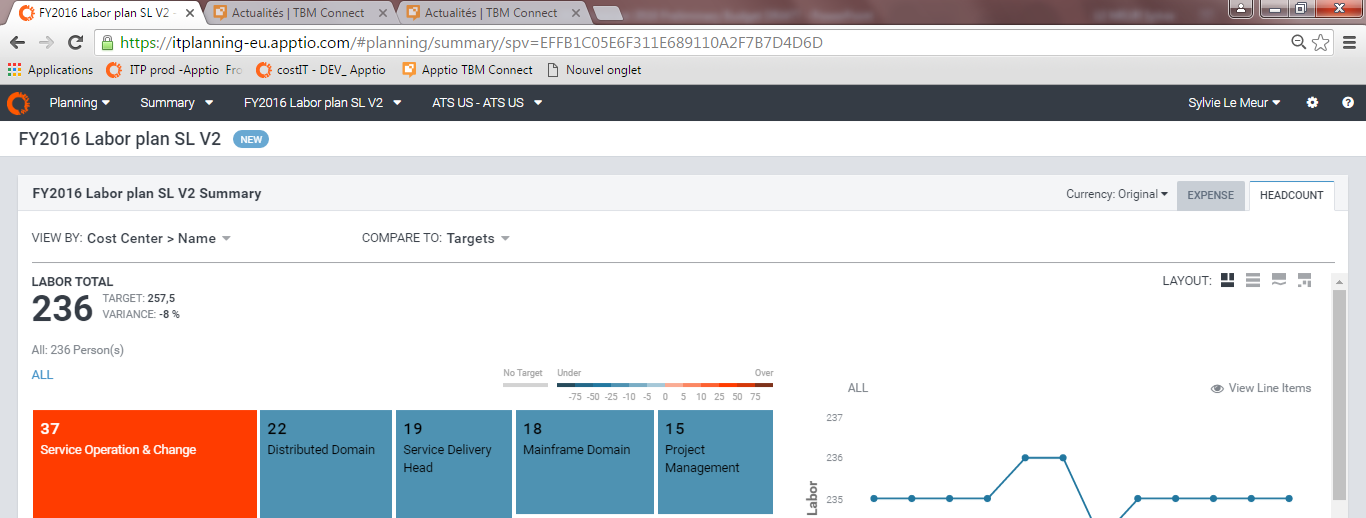Viewport: 1366px width, 518px height.
Task: Select Service Operation & Change tile
Action: click(145, 463)
